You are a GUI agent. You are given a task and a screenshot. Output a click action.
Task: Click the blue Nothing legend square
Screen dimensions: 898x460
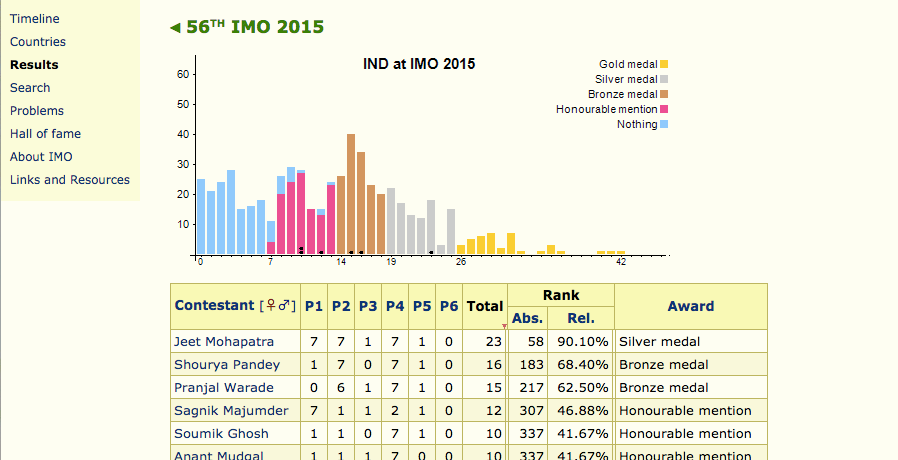point(664,125)
